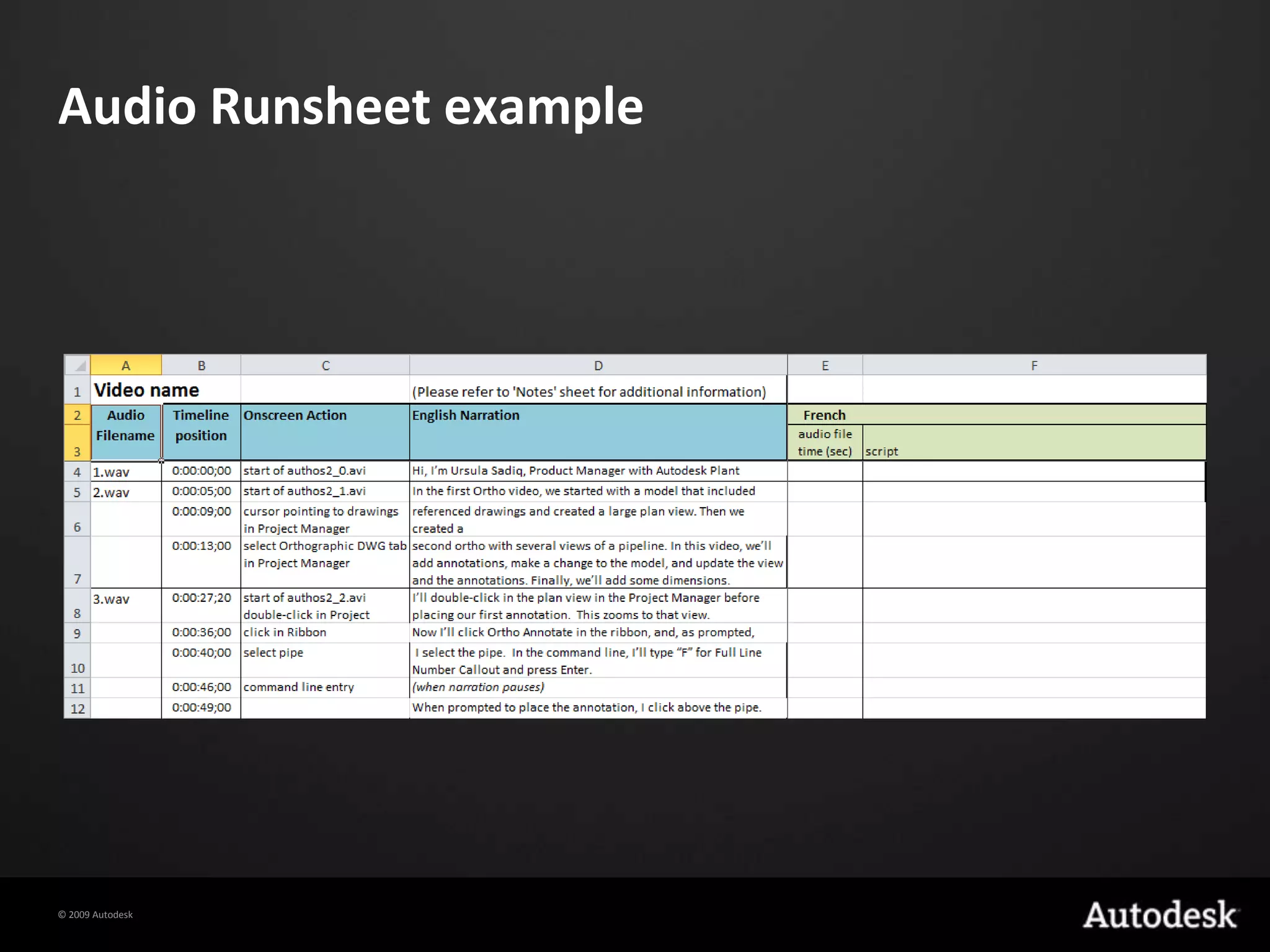Viewport: 1270px width, 952px height.
Task: Click the Autodesk logo
Action: pos(1160,915)
